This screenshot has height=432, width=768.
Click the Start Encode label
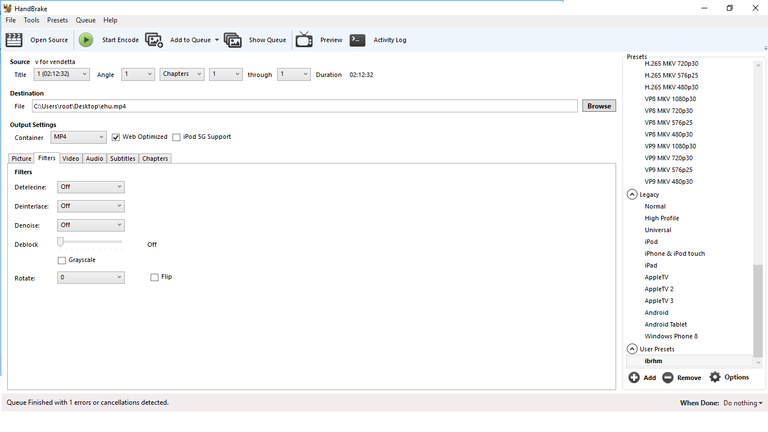click(120, 40)
